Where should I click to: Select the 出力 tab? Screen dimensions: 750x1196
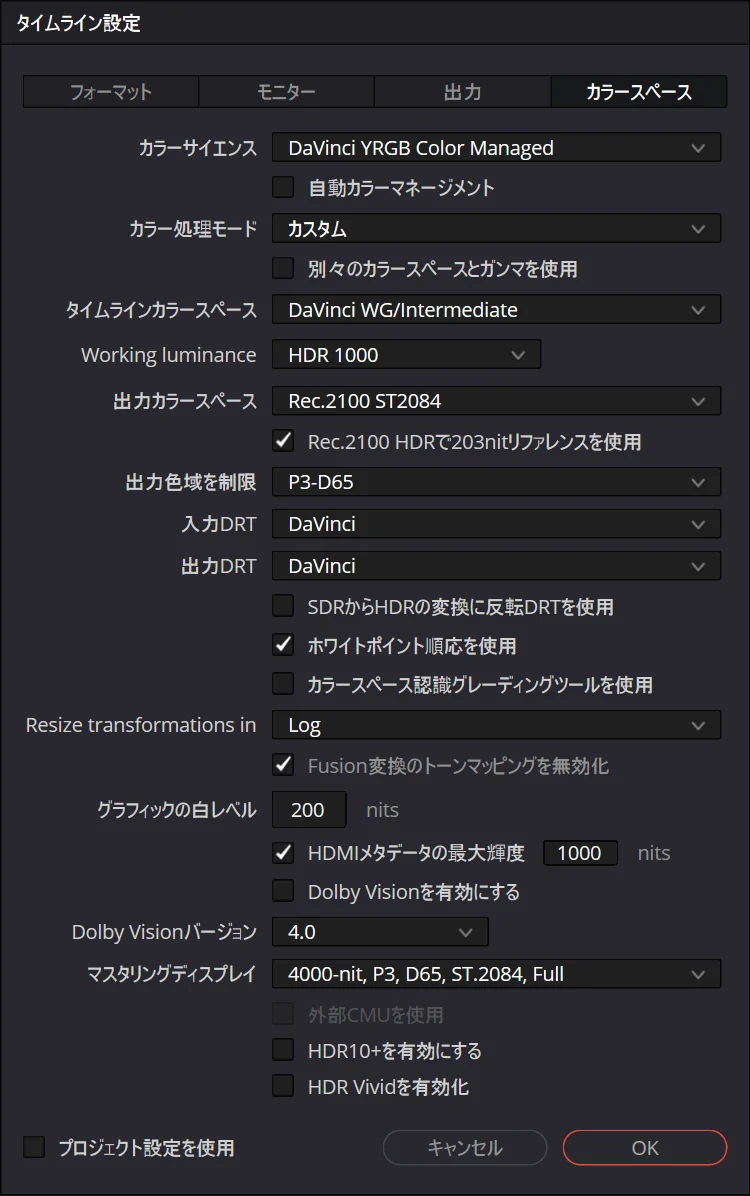(x=462, y=92)
